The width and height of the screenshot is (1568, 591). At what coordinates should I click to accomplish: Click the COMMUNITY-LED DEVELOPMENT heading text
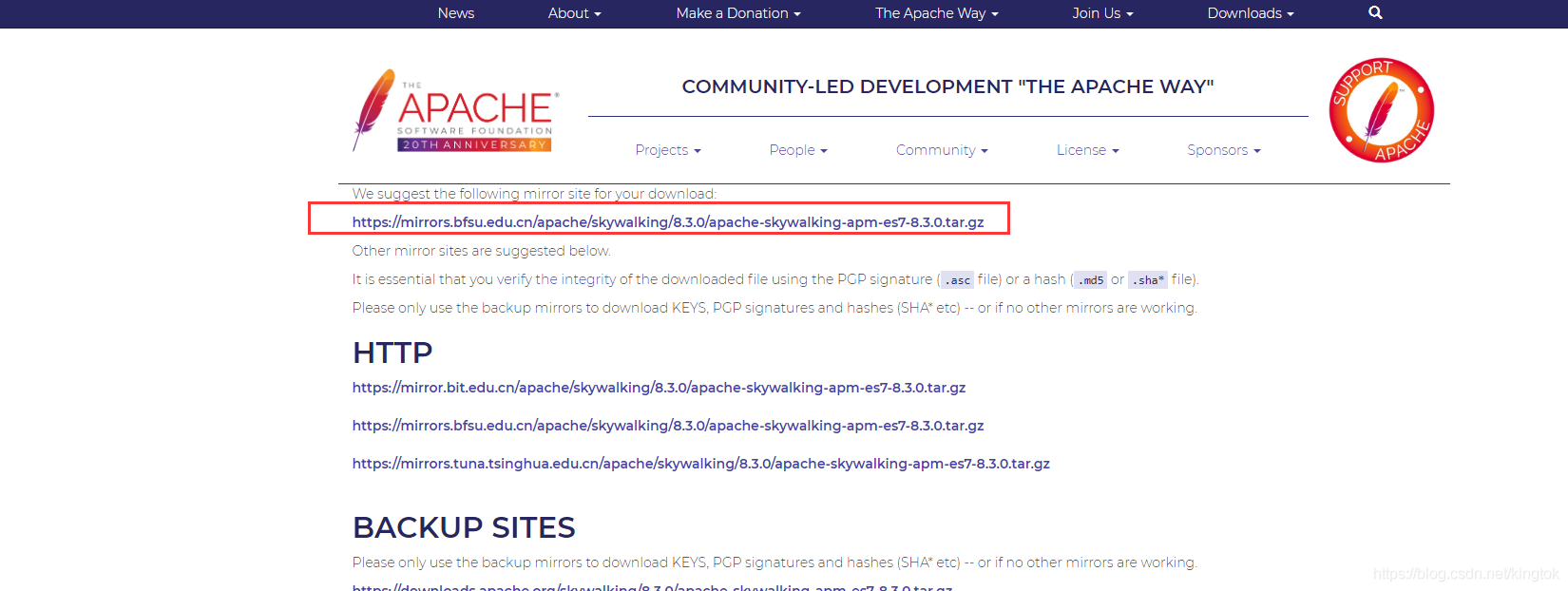click(x=947, y=86)
